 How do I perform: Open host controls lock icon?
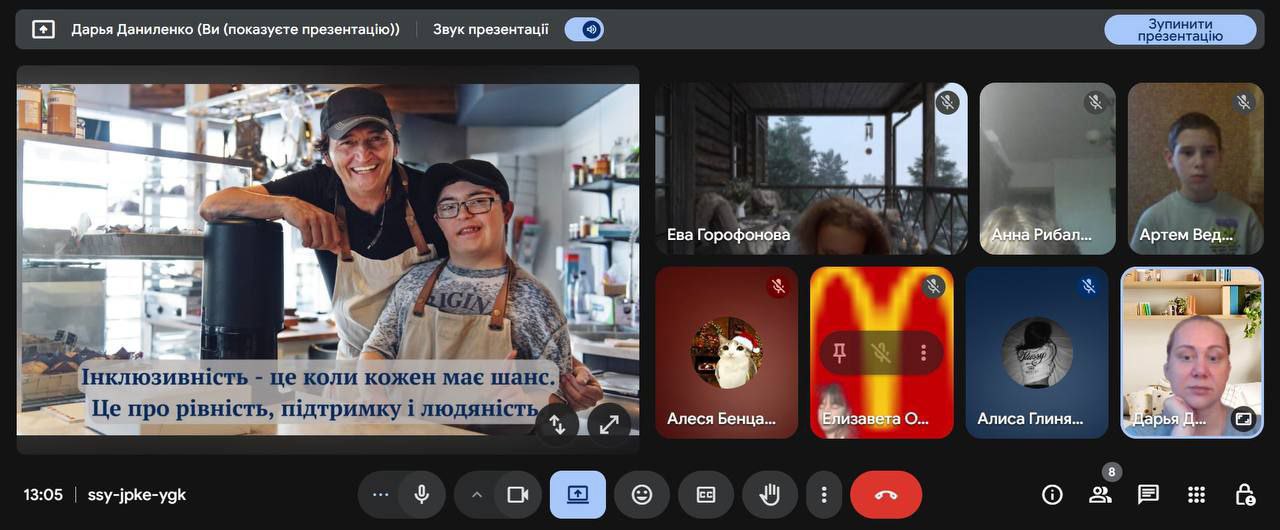pos(1244,495)
